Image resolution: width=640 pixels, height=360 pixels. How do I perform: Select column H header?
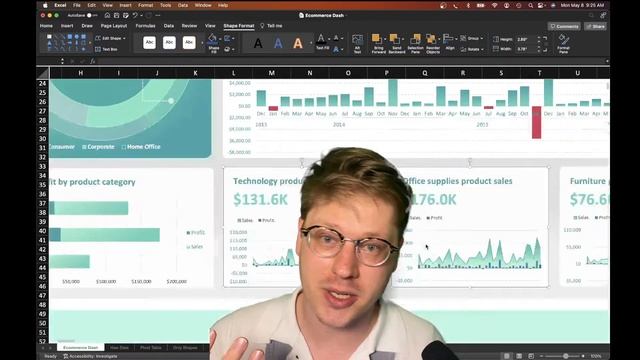(80, 73)
